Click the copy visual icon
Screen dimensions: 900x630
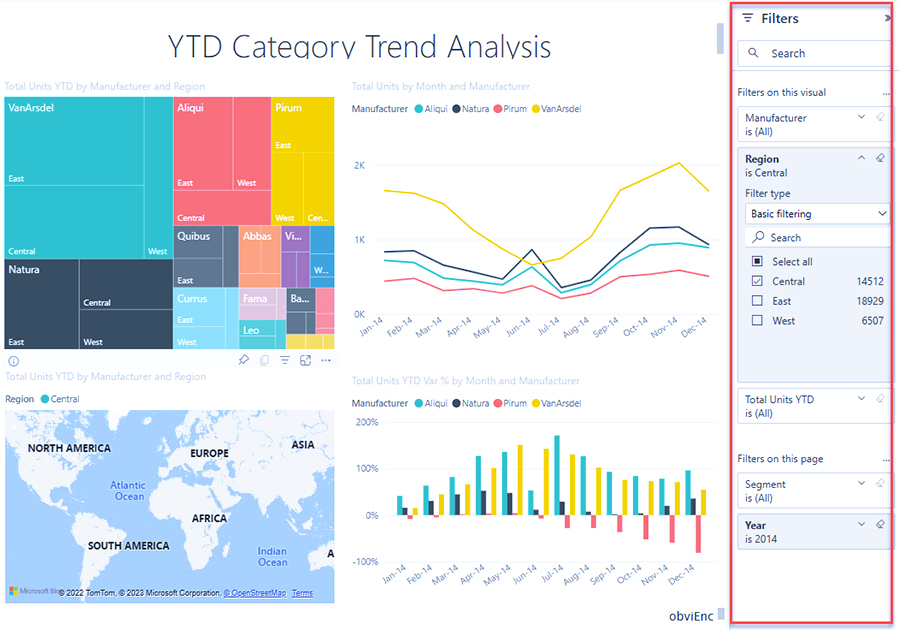[x=265, y=360]
